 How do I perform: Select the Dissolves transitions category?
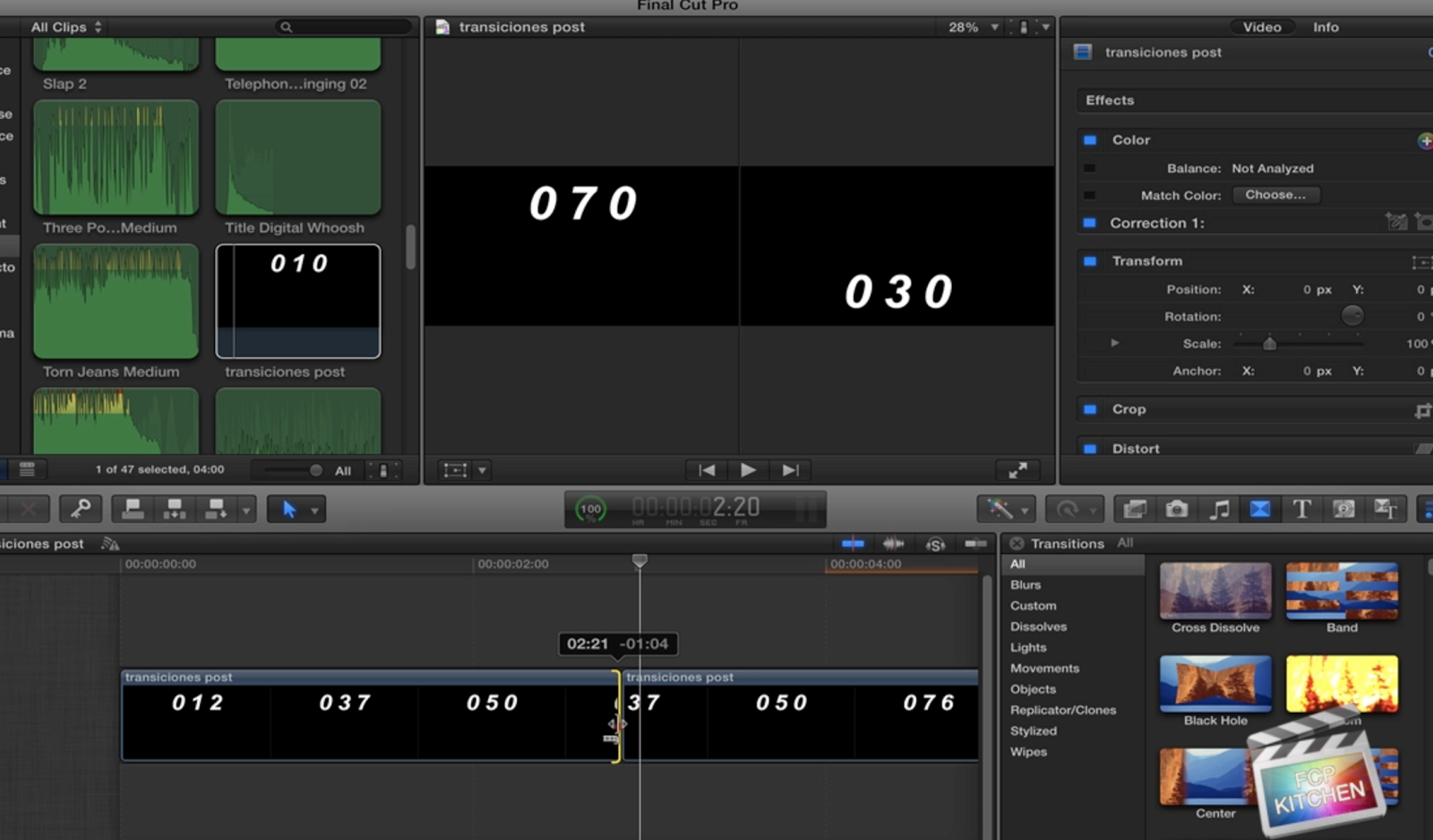click(x=1038, y=626)
